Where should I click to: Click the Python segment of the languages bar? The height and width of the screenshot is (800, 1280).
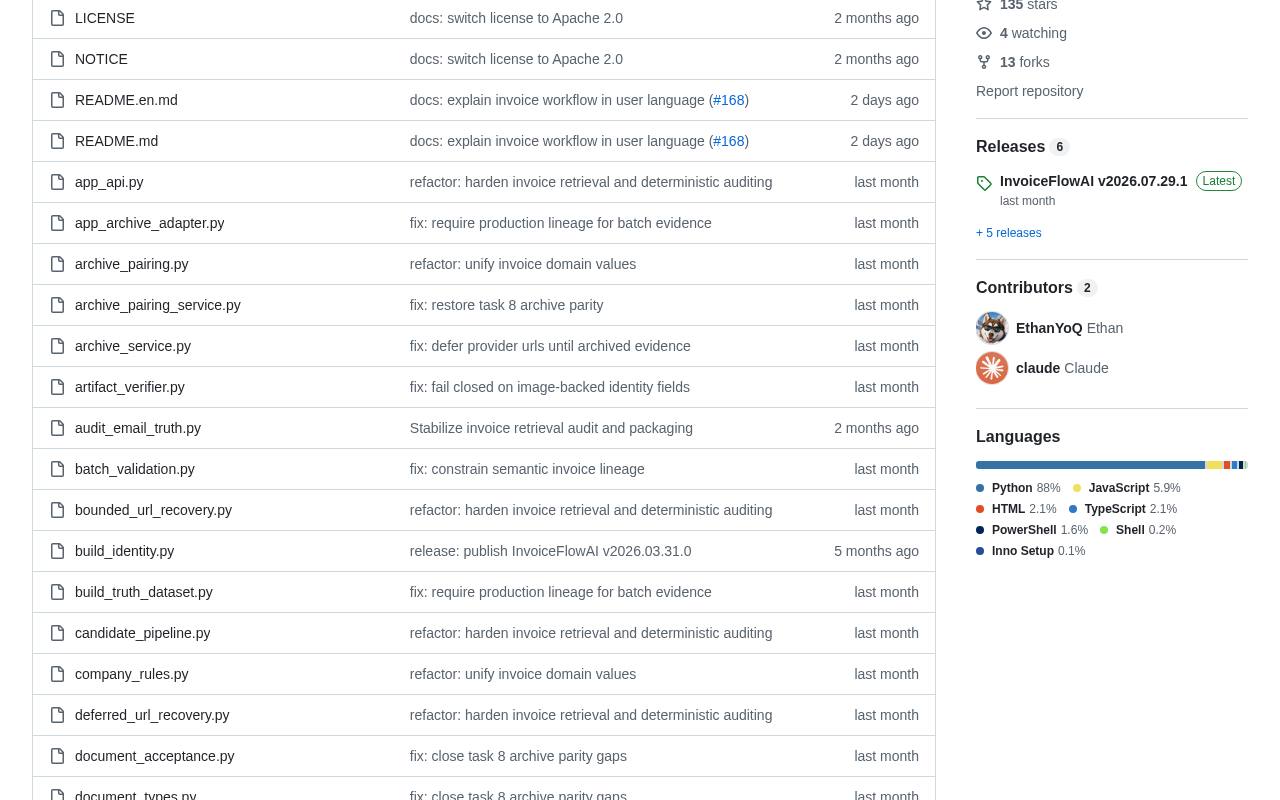click(1090, 465)
